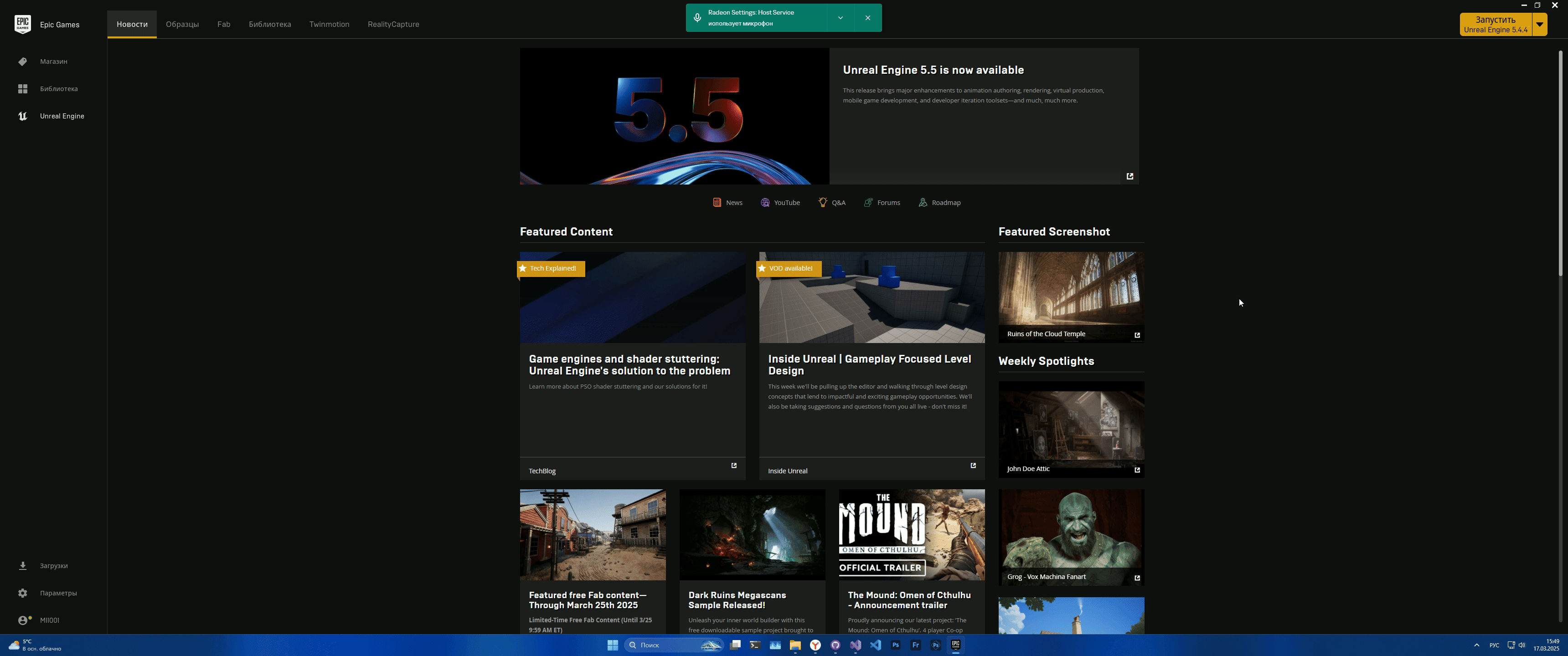The image size is (1568, 656).
Task: Open external link on Ruins of Cloud Temple
Action: (x=1136, y=335)
